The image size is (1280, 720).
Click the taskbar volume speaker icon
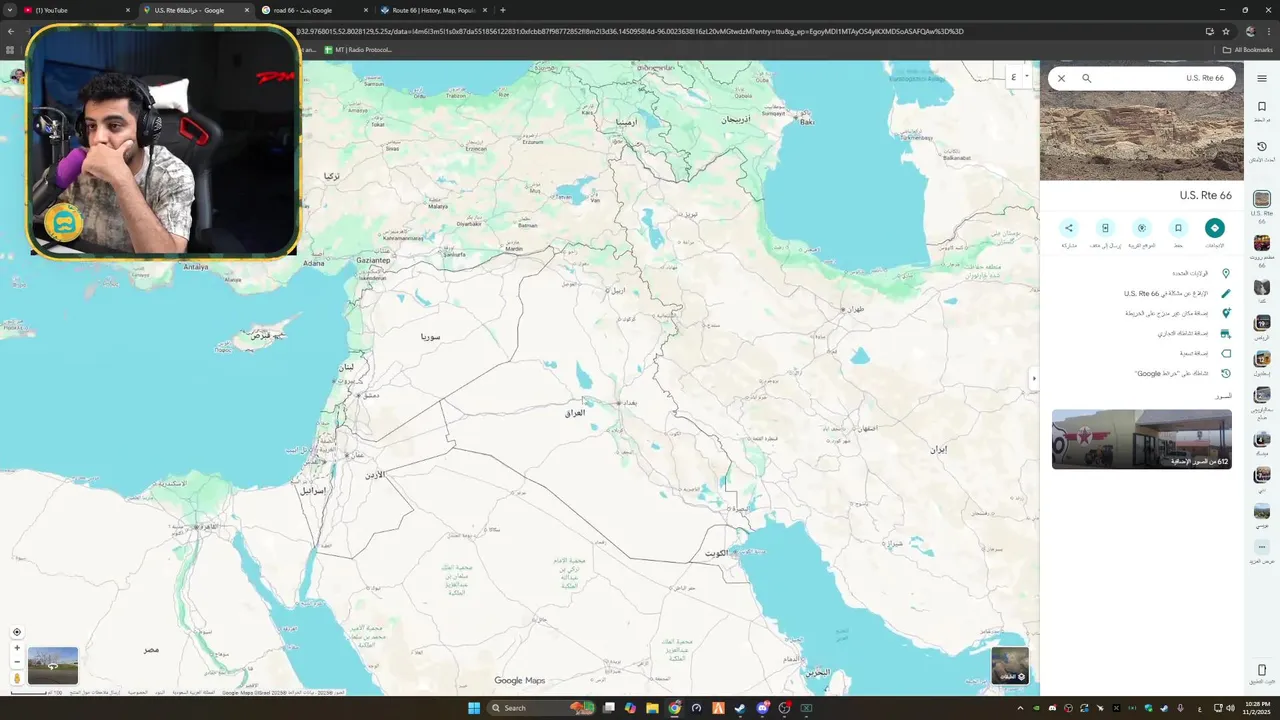[1230, 708]
